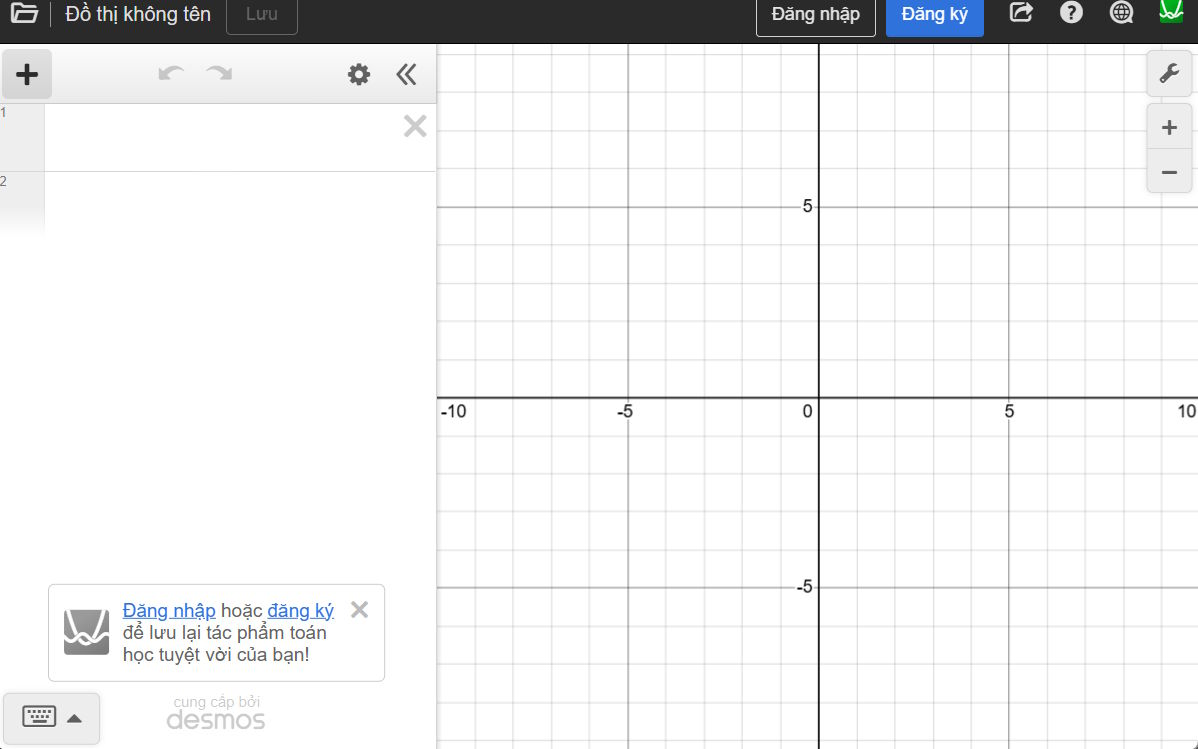Click the blue Đăng ký button
The height and width of the screenshot is (749, 1198).
pyautogui.click(x=933, y=14)
